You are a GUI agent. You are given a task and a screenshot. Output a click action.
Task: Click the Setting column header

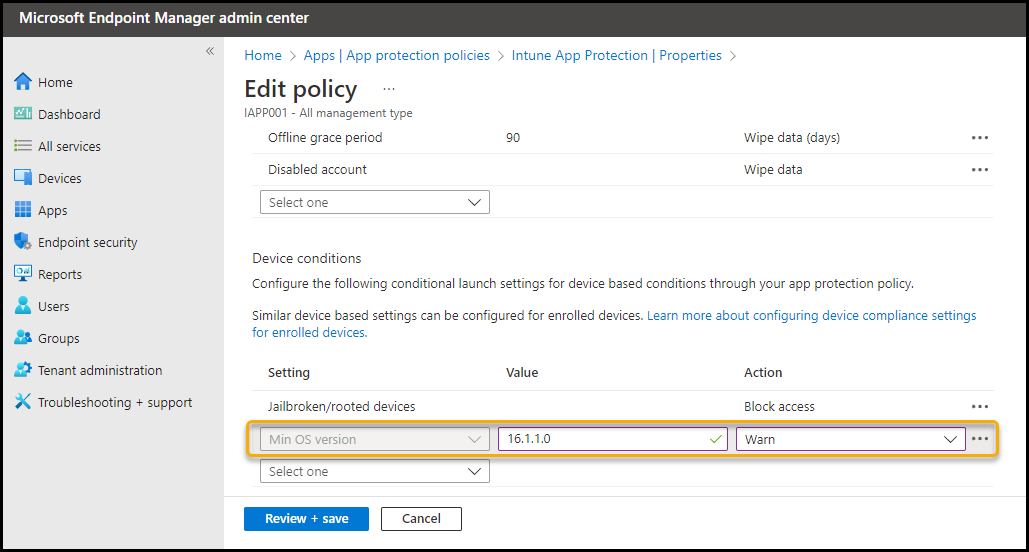click(x=289, y=372)
